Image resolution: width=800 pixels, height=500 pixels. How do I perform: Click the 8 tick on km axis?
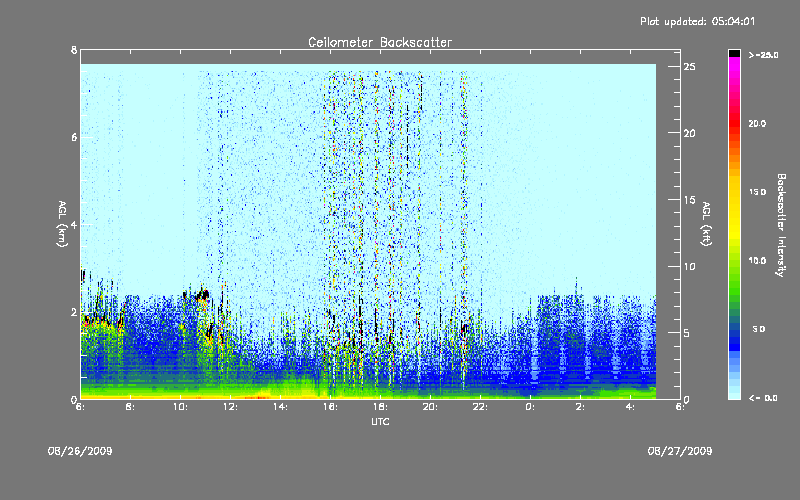[x=74, y=50]
